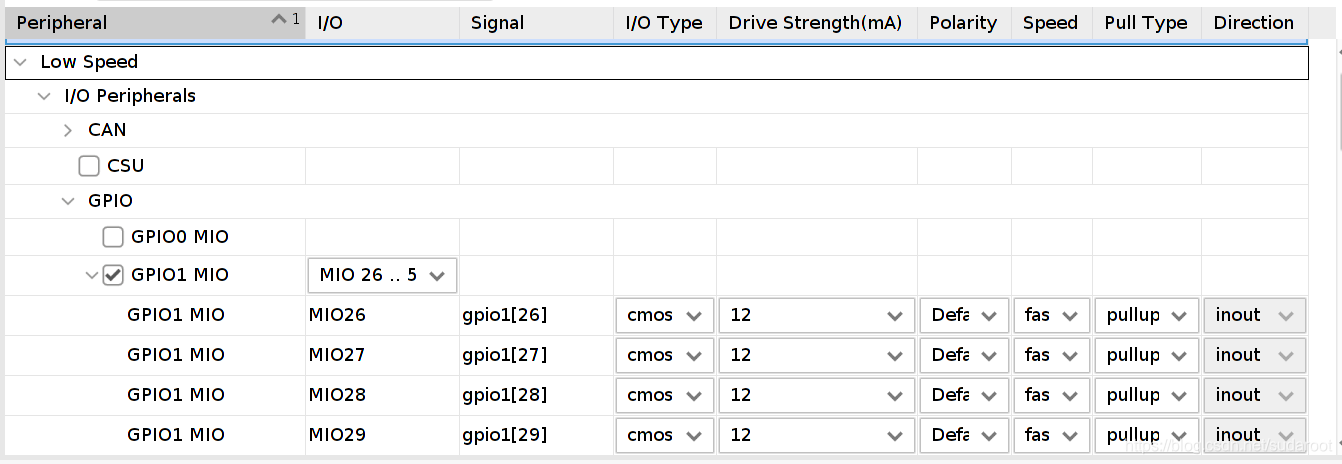The height and width of the screenshot is (464, 1342).
Task: Click the Drive Strength(mA) column header
Action: 815,23
